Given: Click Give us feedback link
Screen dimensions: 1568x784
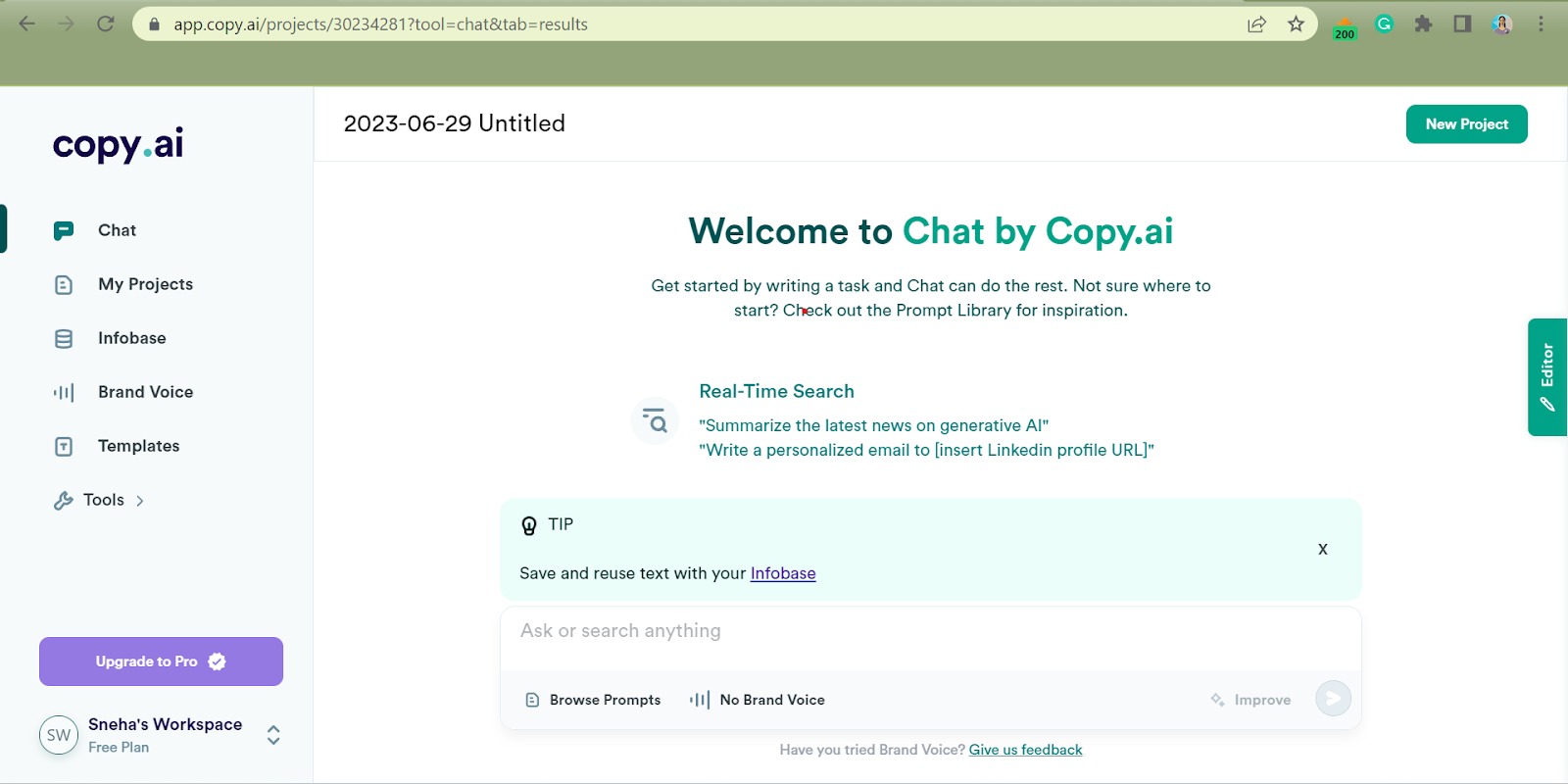Looking at the screenshot, I should click(x=1025, y=750).
